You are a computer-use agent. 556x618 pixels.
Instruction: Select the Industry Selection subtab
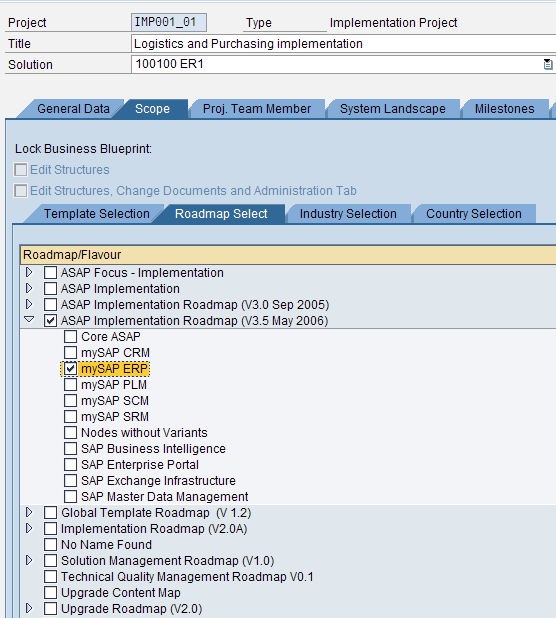348,214
